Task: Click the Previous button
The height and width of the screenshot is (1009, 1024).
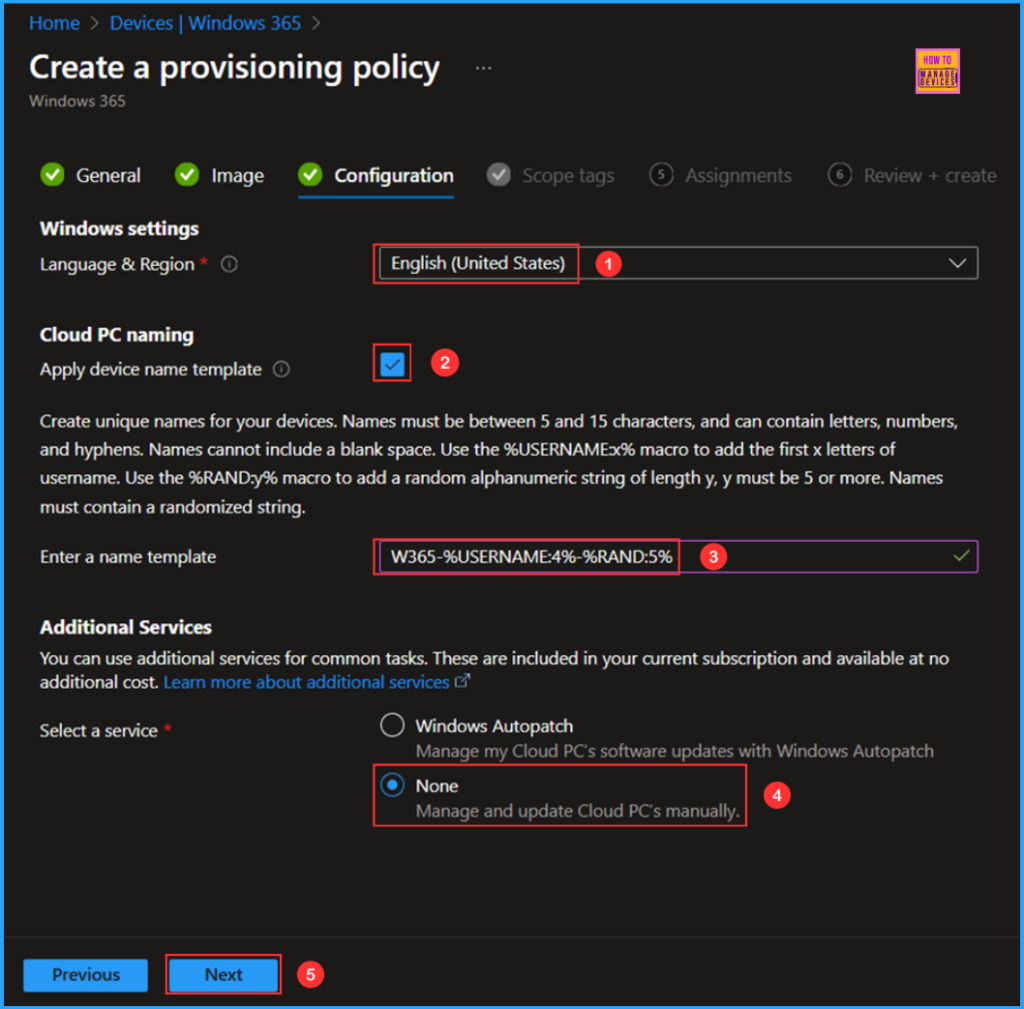Action: 86,975
